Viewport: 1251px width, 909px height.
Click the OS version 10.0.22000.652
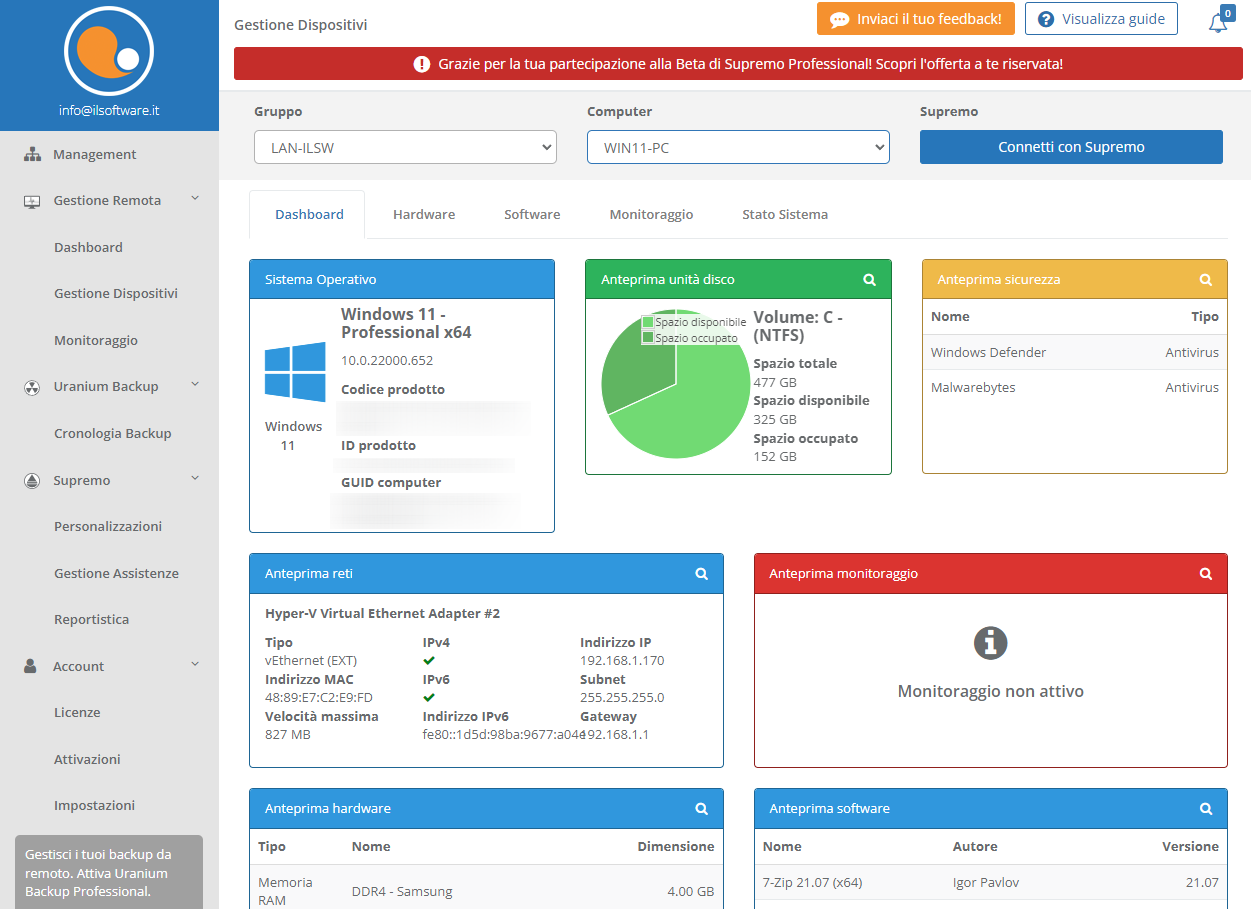point(387,361)
